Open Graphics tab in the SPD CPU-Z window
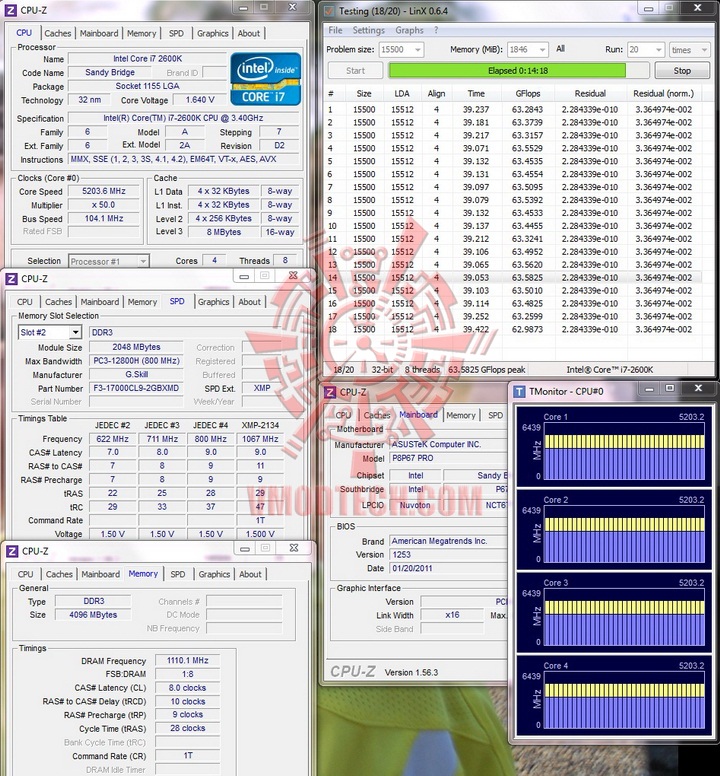 213,302
